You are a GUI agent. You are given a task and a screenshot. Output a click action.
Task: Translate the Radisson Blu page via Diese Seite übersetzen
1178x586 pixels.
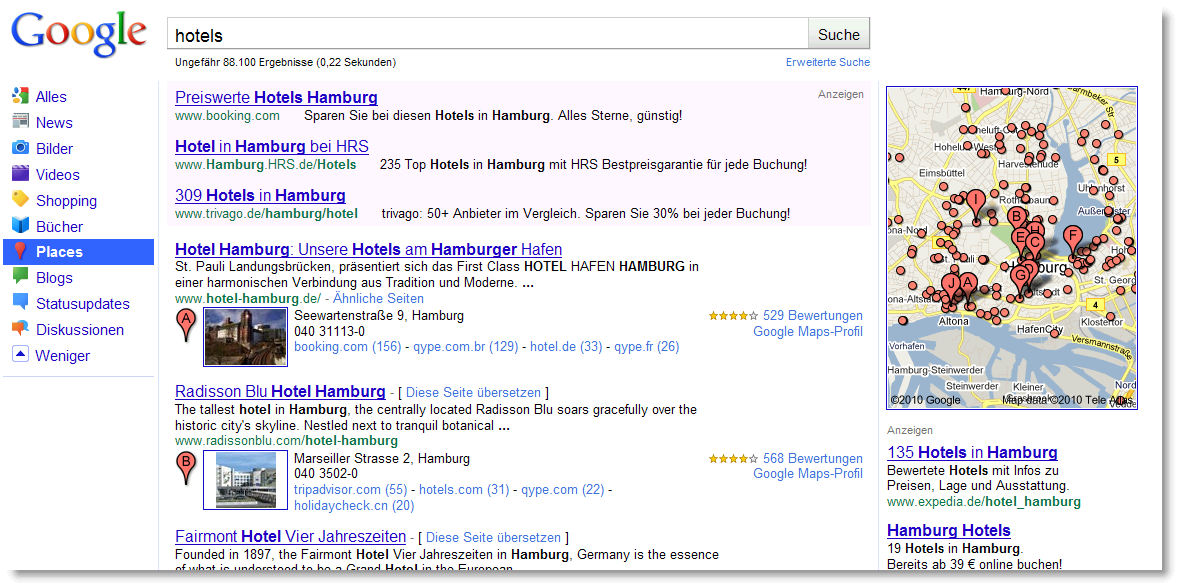click(473, 392)
